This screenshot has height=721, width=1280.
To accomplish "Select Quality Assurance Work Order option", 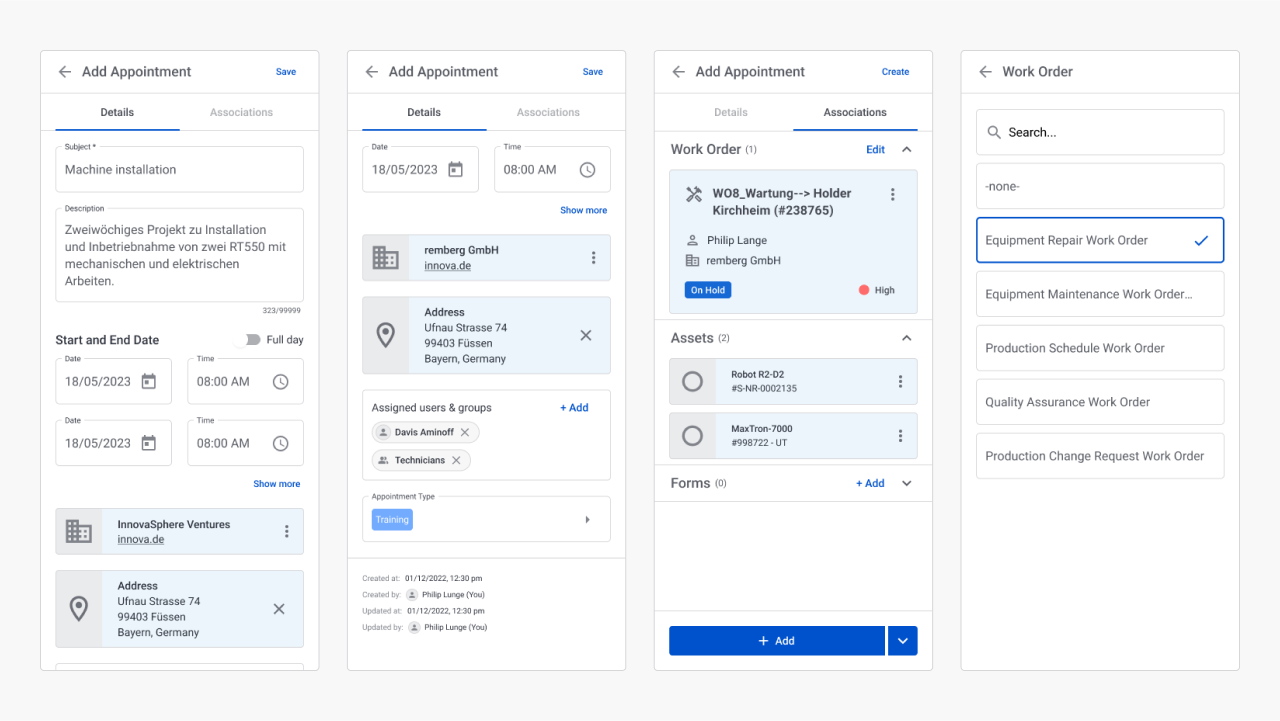I will (x=1100, y=402).
